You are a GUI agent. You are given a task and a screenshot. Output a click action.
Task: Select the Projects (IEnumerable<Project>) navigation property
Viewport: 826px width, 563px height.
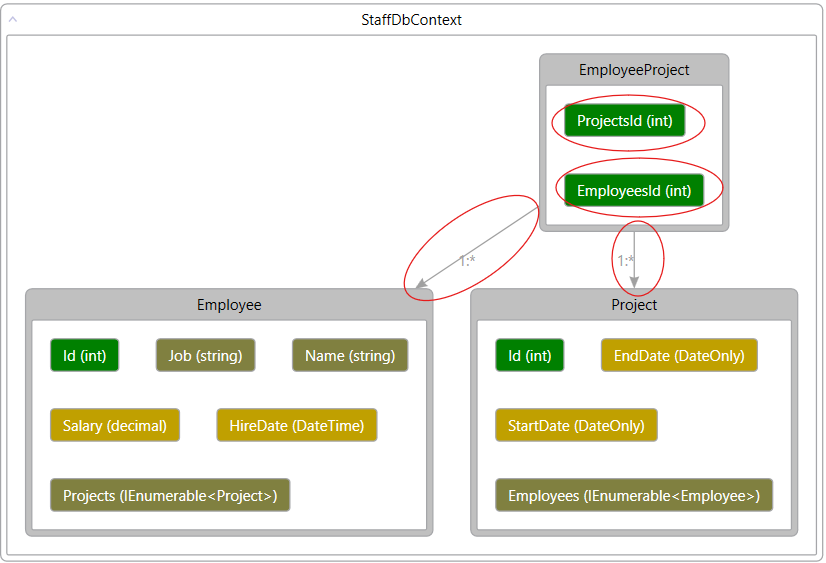[170, 495]
